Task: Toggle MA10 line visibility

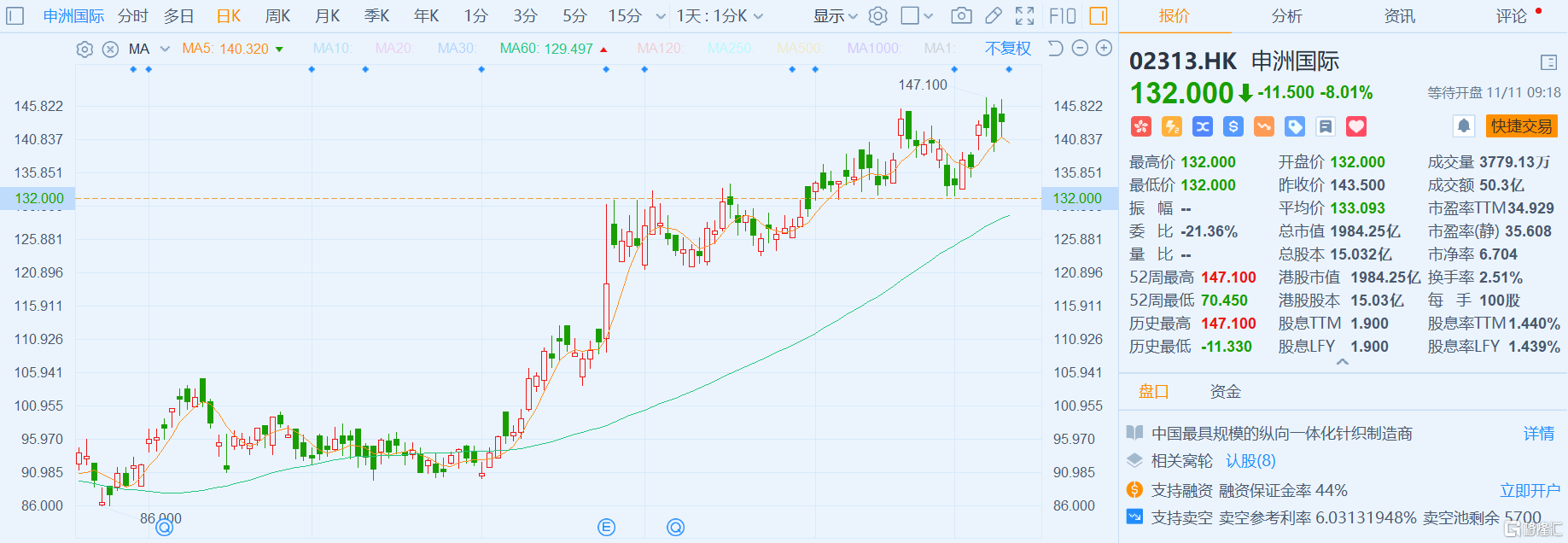Action: tap(333, 49)
